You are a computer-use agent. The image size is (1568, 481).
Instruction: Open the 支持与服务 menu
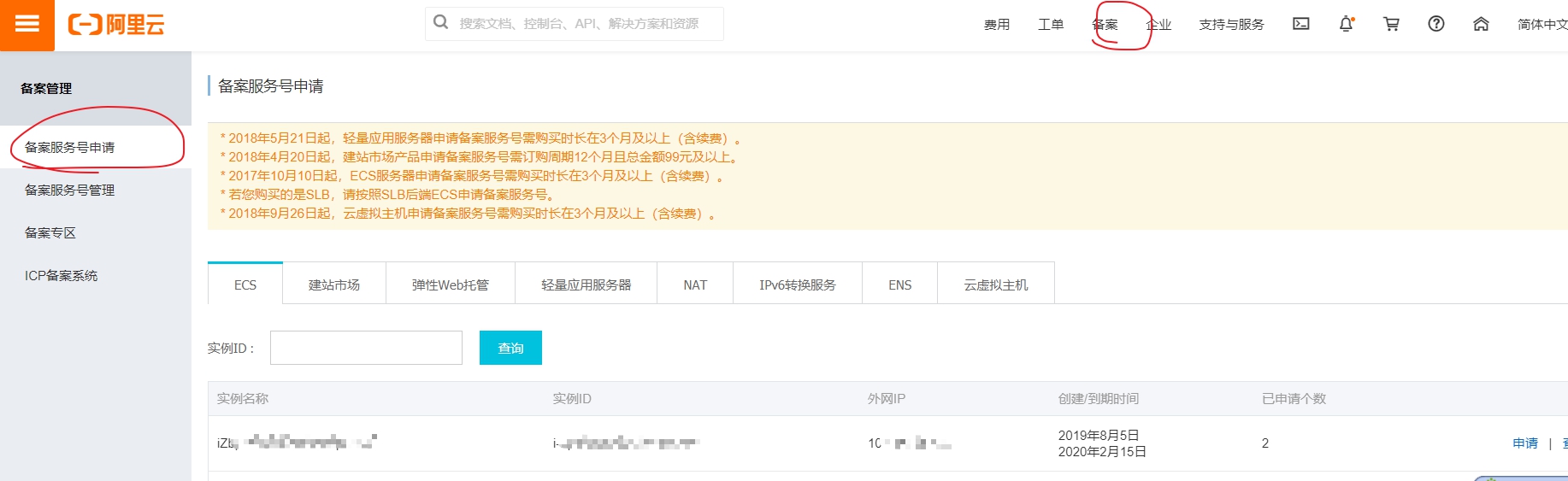point(1231,25)
